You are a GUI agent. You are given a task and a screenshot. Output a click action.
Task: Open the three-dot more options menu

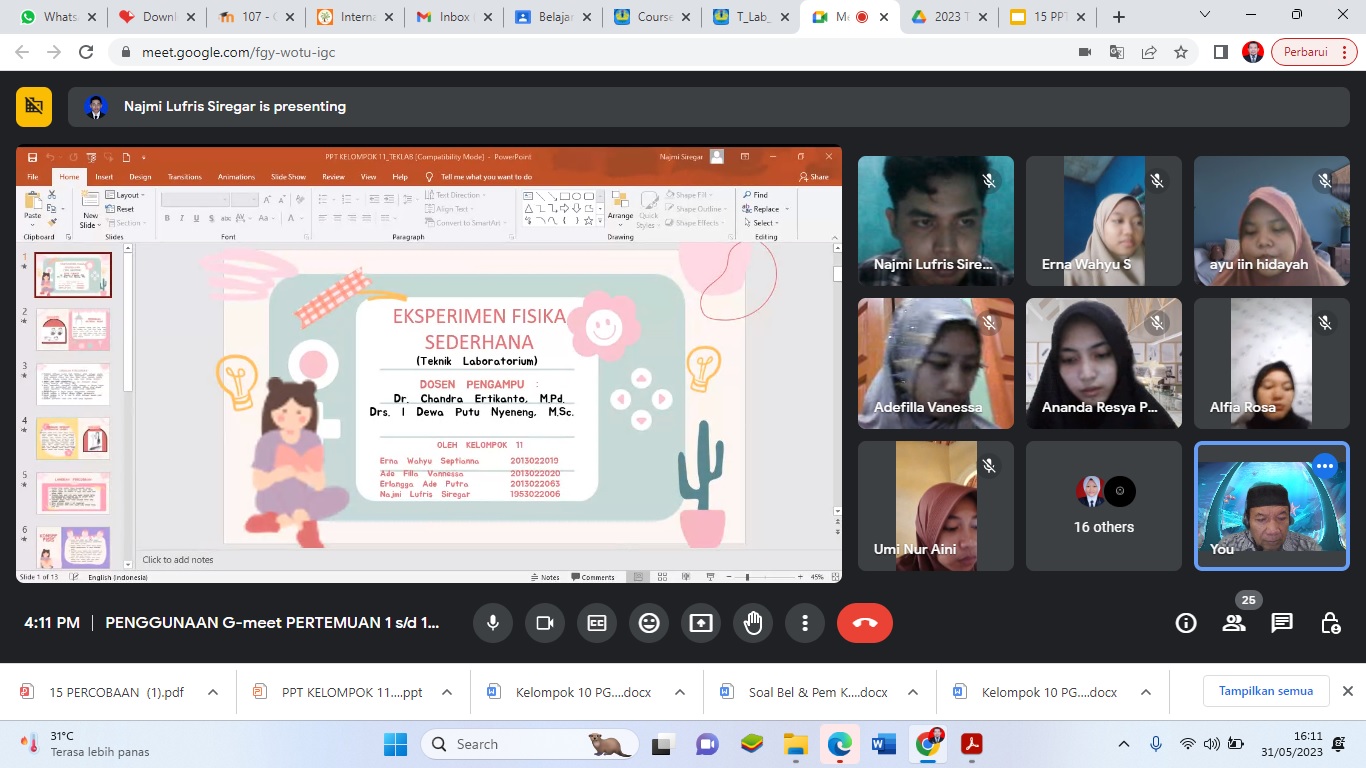coord(805,623)
